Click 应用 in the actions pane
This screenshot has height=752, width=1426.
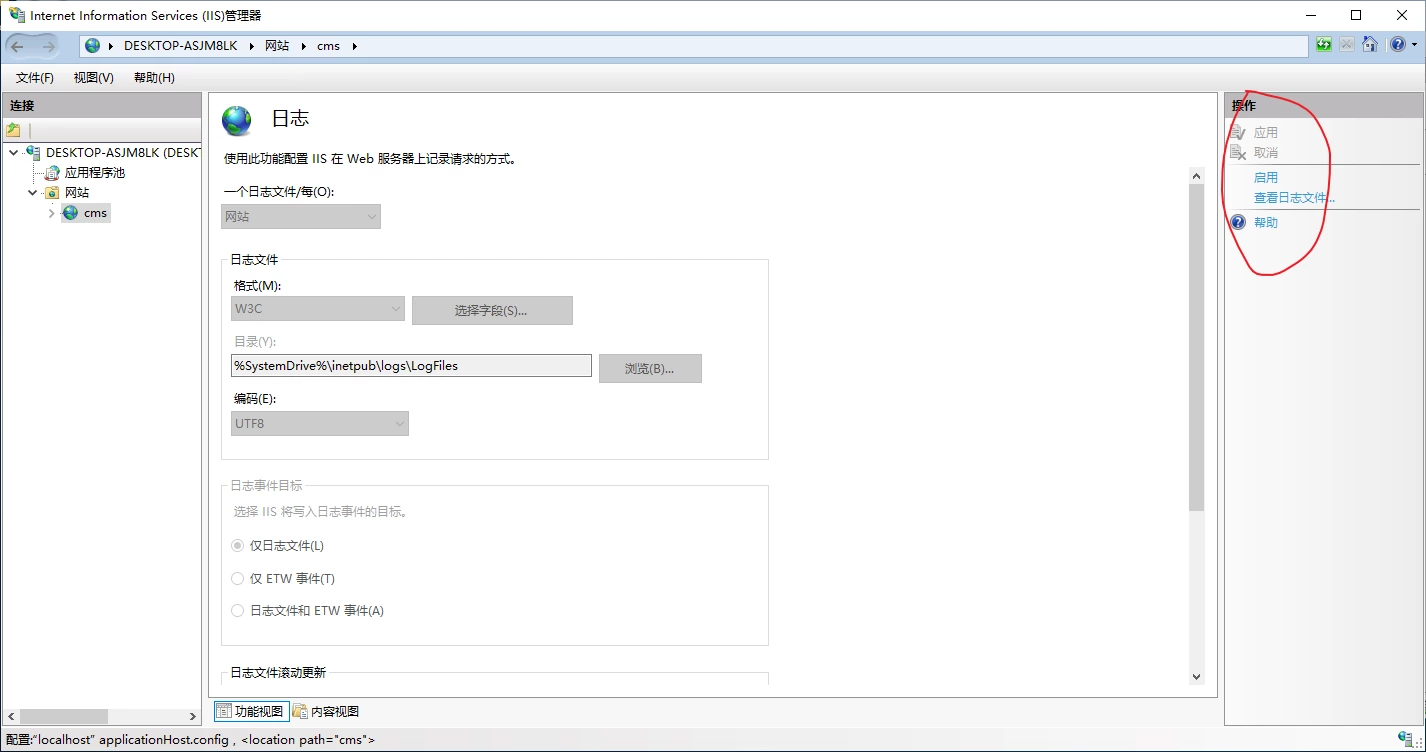(x=1266, y=132)
